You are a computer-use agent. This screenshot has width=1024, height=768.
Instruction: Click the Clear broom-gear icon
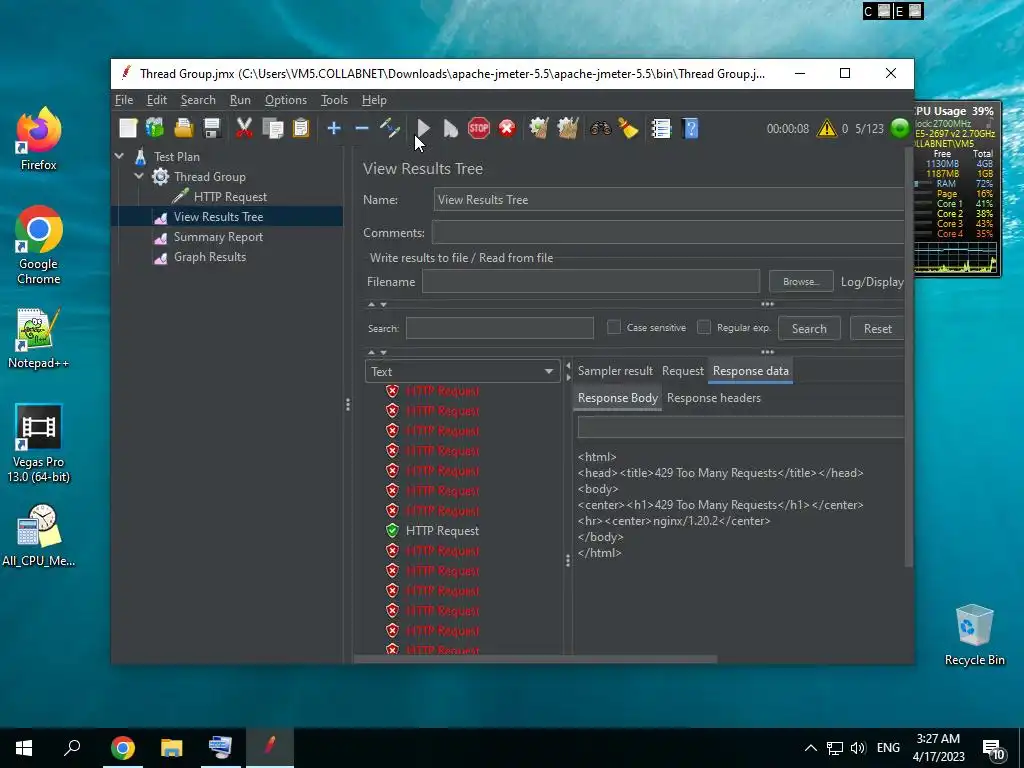click(x=539, y=128)
